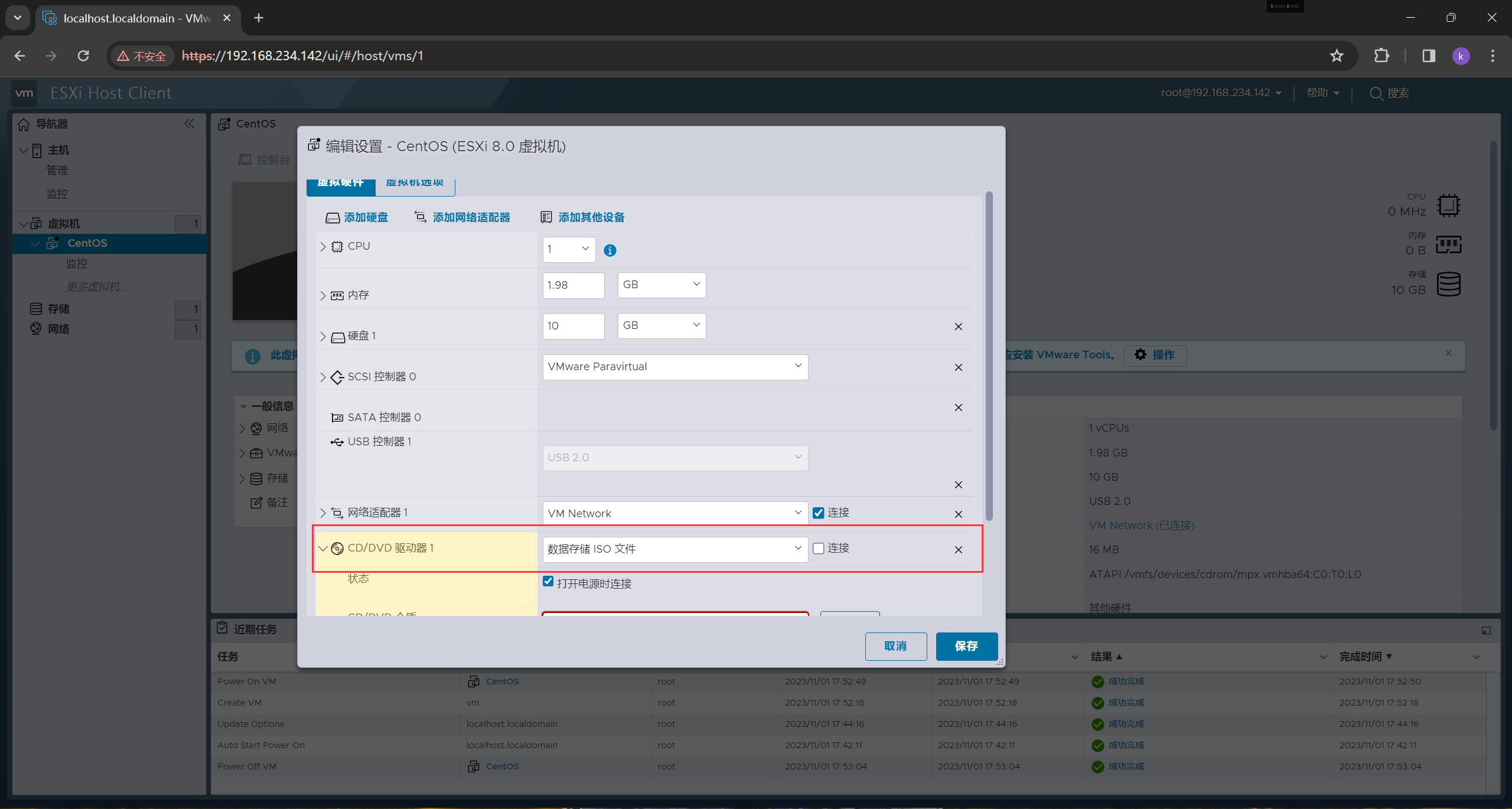Collapse the navigator panel with double-arrow icon
1512x809 pixels.
click(189, 123)
